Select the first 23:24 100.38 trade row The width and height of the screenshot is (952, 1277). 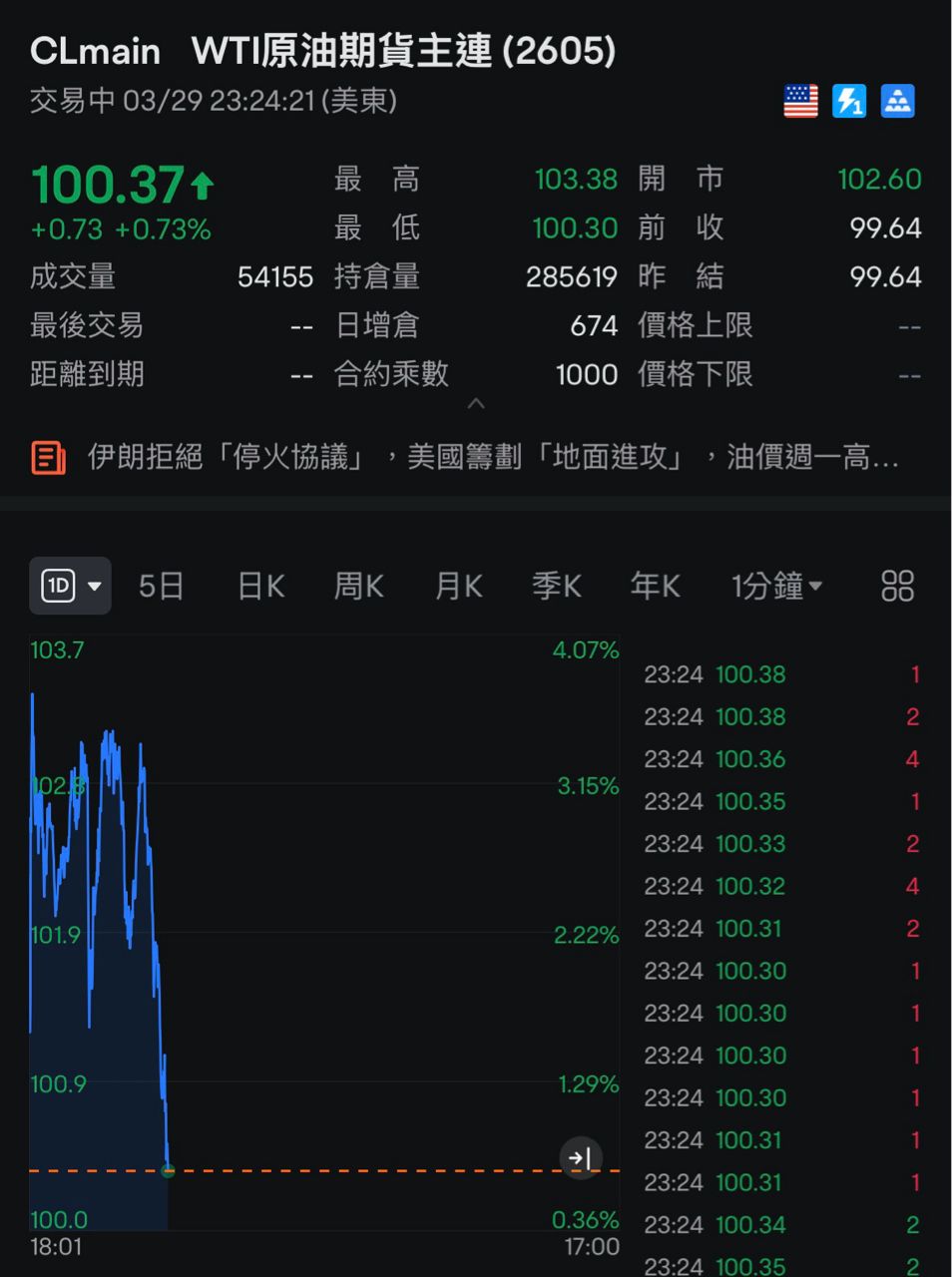(781, 675)
